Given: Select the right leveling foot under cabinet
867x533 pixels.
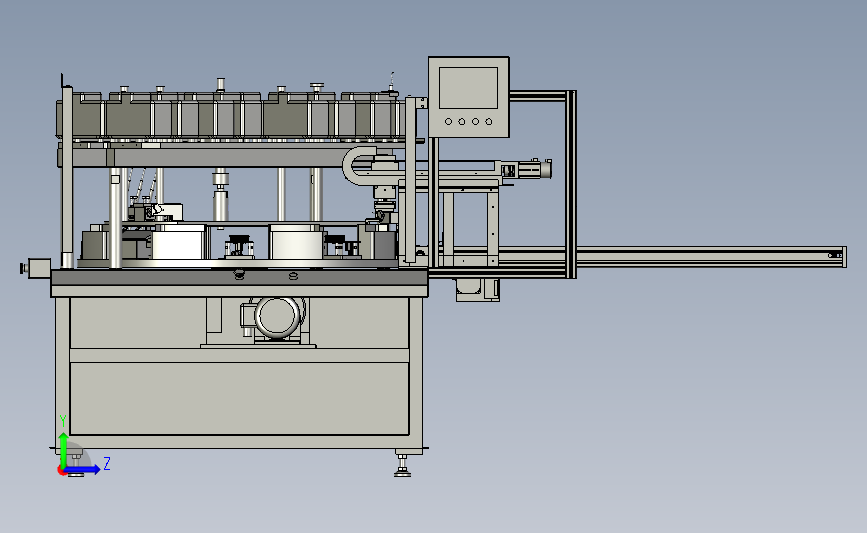Looking at the screenshot, I should click(x=403, y=463).
